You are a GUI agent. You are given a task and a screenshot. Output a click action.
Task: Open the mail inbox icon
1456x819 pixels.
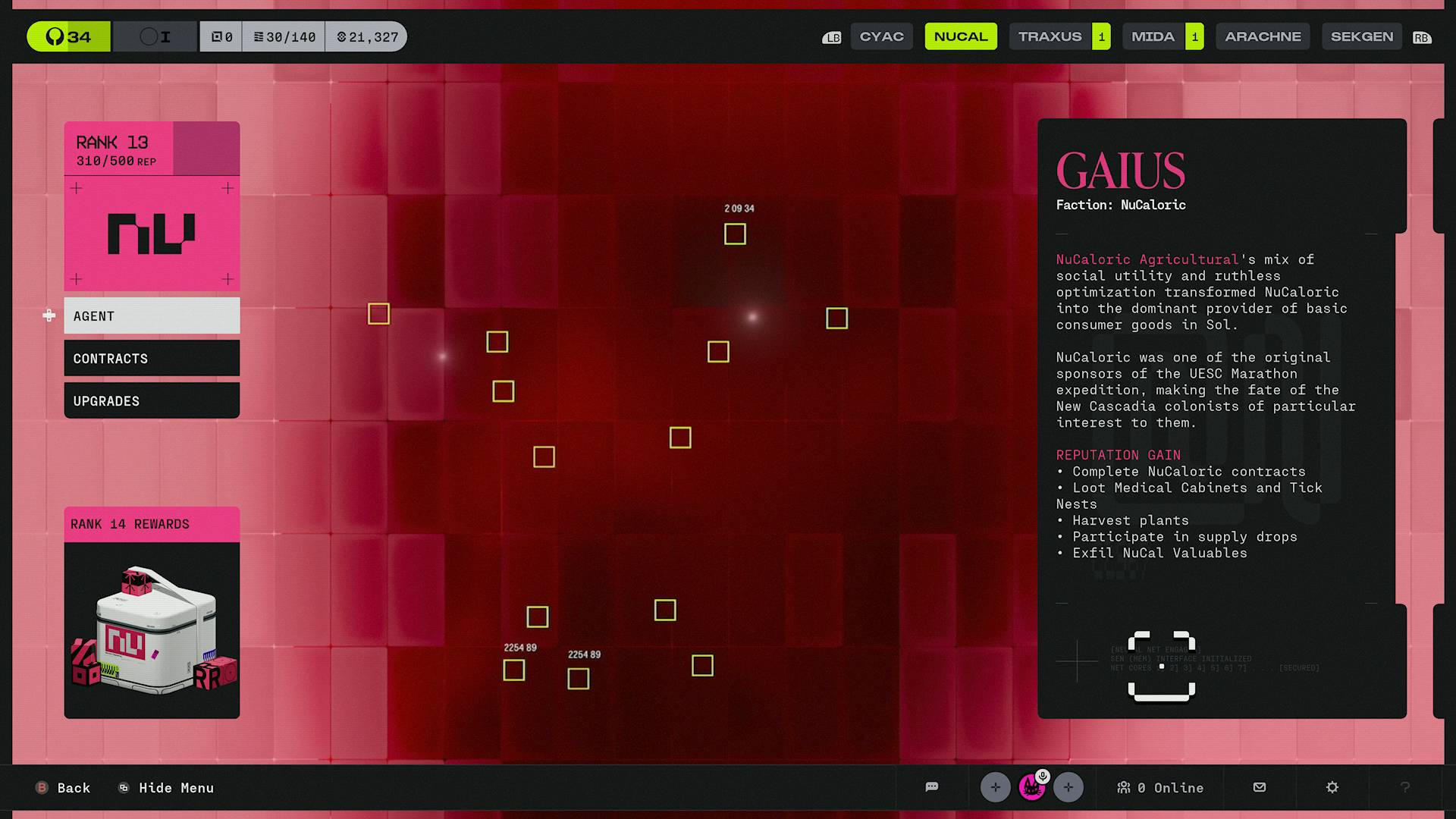(x=1260, y=787)
